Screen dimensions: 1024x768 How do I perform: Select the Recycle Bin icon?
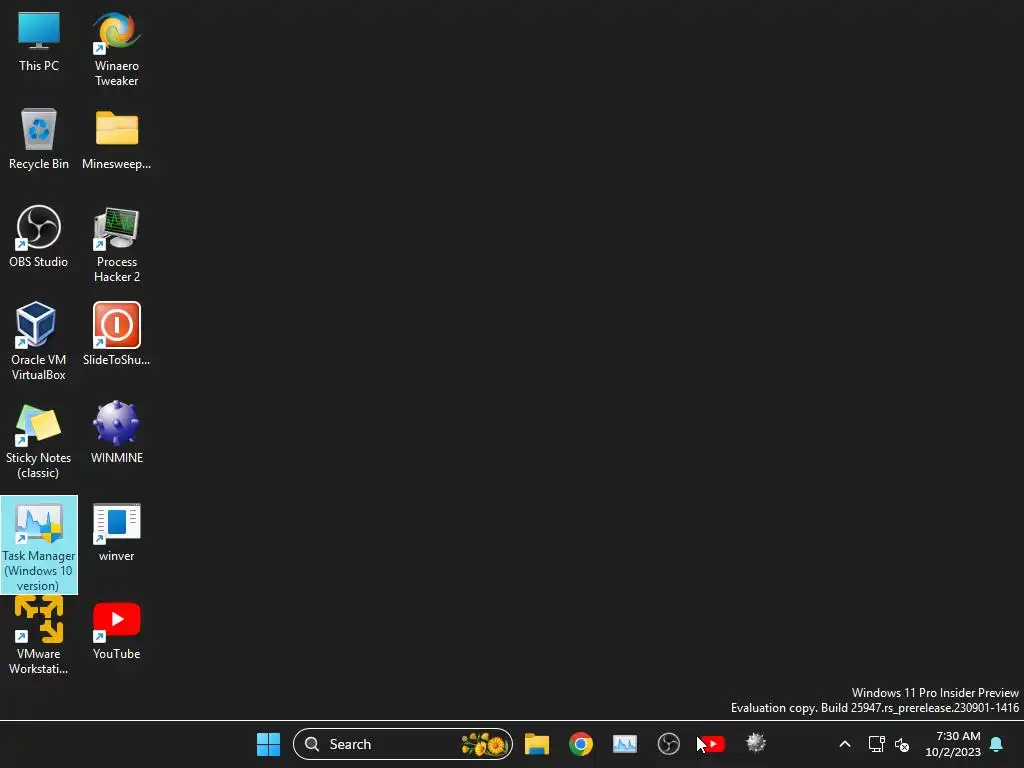point(39,139)
